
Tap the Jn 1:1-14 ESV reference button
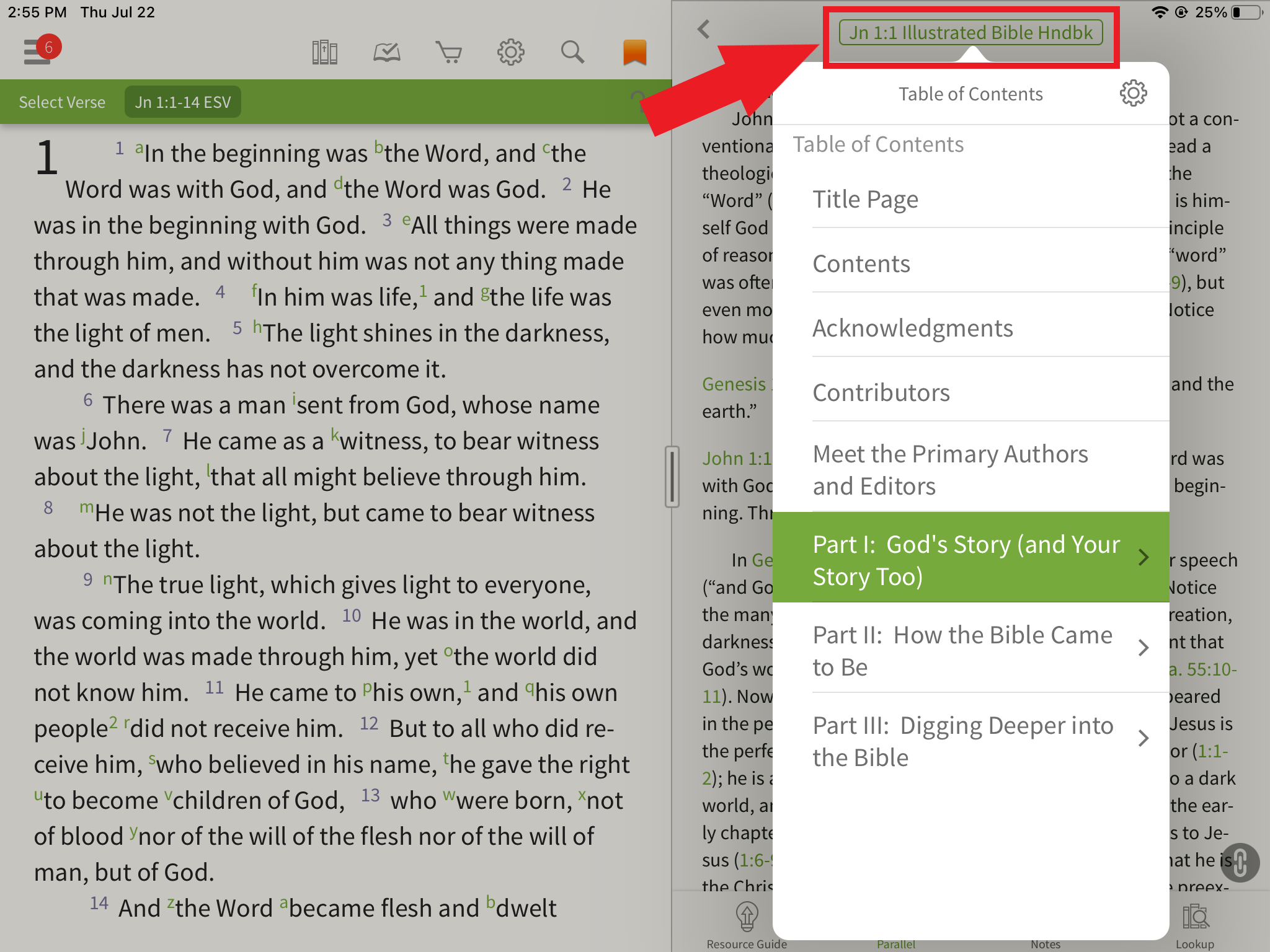pyautogui.click(x=183, y=102)
